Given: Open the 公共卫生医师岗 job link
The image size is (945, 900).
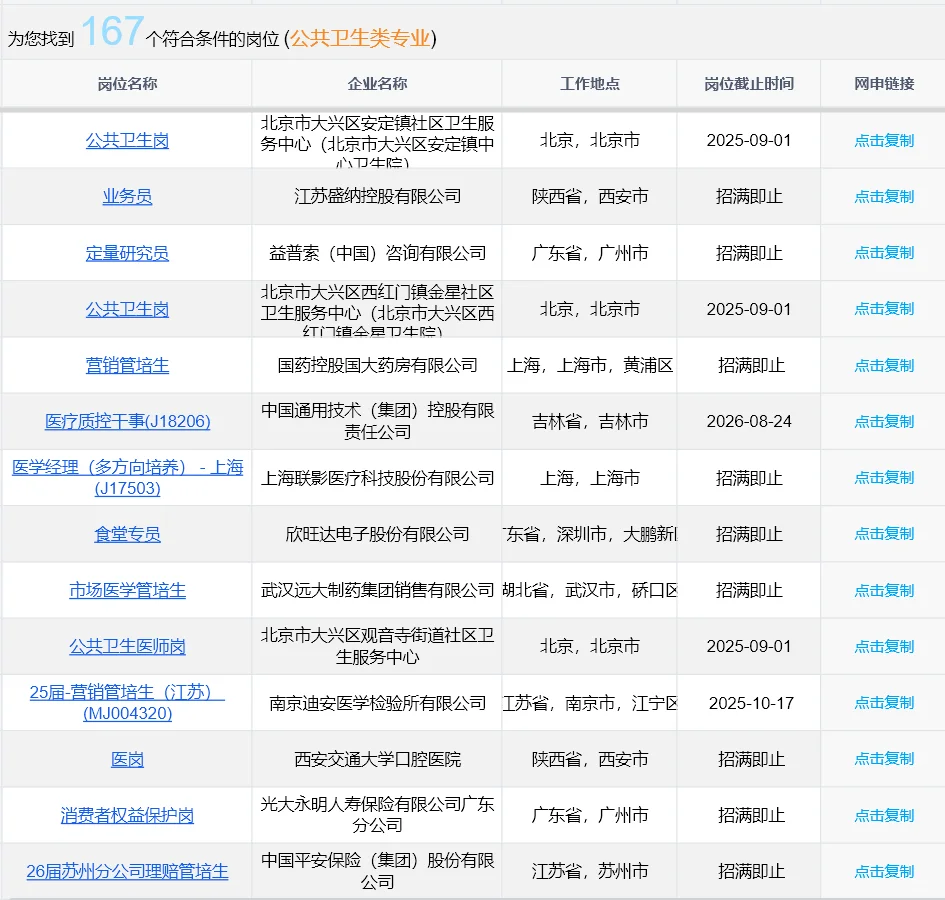Looking at the screenshot, I should click(x=127, y=646).
